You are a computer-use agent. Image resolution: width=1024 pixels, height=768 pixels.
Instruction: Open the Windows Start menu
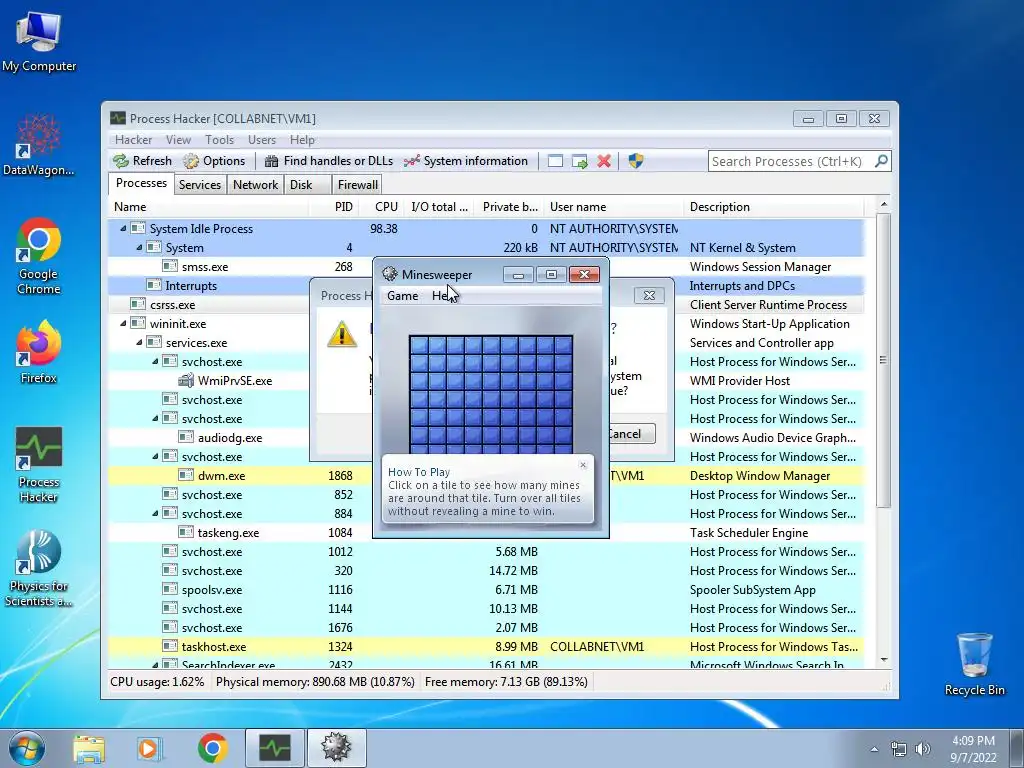(x=26, y=747)
